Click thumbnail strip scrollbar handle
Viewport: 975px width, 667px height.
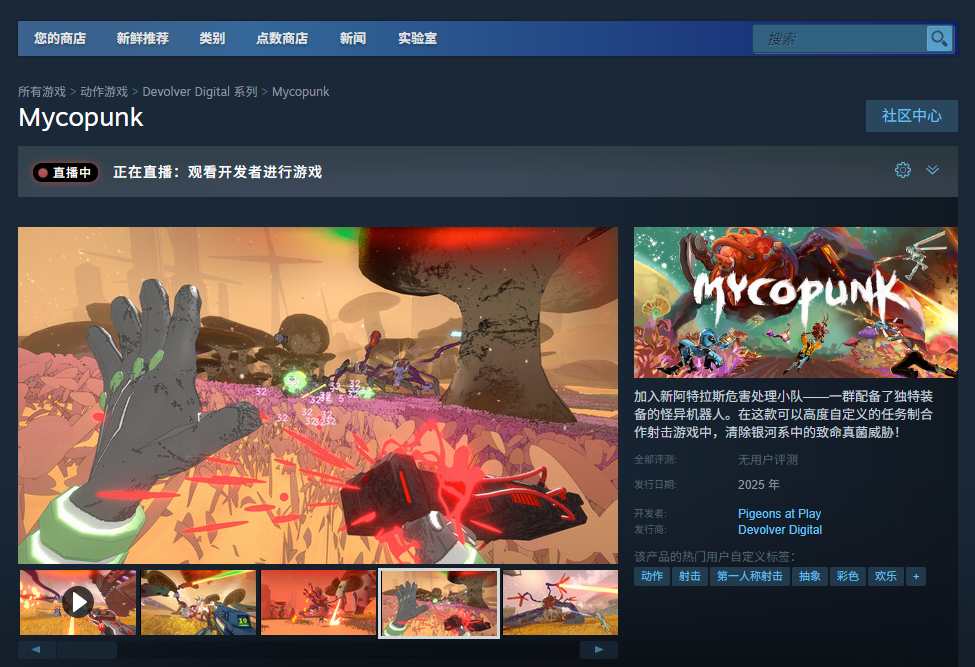(x=86, y=650)
